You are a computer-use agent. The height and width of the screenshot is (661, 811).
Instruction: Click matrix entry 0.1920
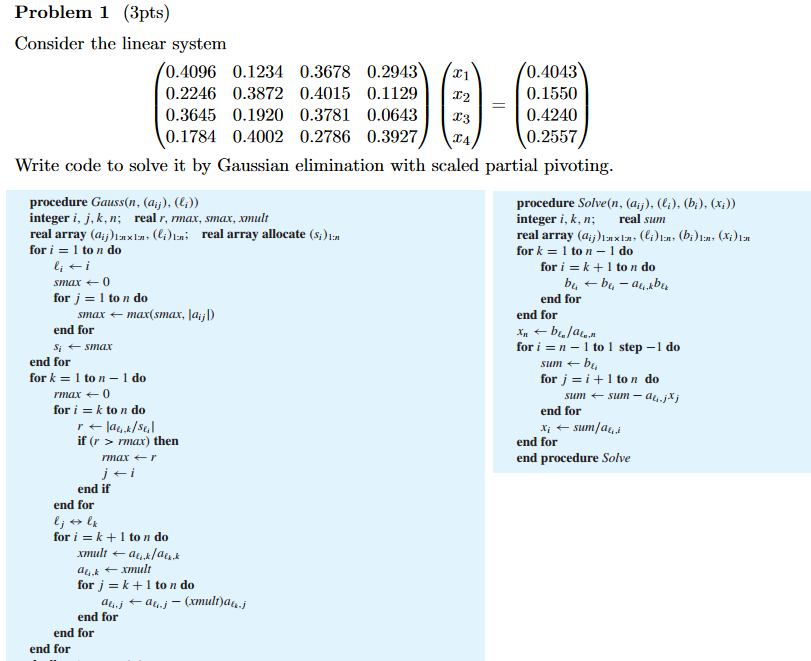258,115
